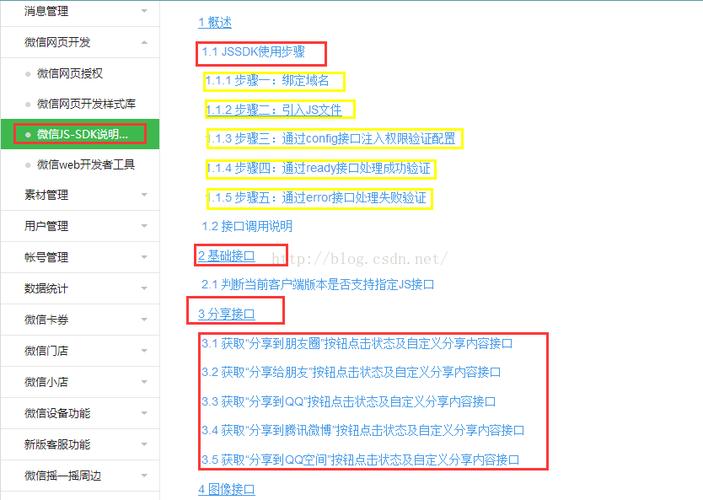703x500 pixels.
Task: Open 微信web开发者工具 sidebar item
Action: tap(86, 164)
